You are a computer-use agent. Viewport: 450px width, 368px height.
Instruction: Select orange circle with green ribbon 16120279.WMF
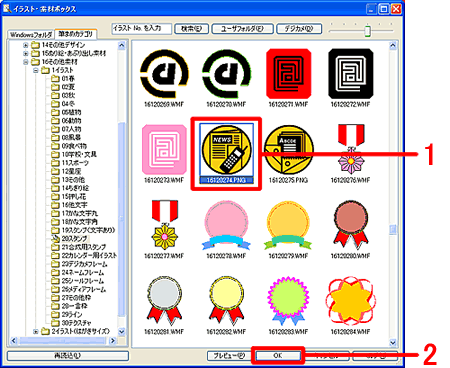288,225
